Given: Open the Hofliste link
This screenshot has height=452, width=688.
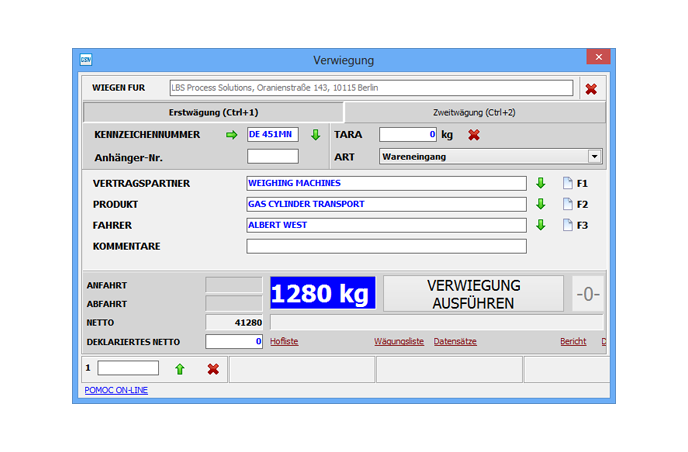Looking at the screenshot, I should point(284,342).
